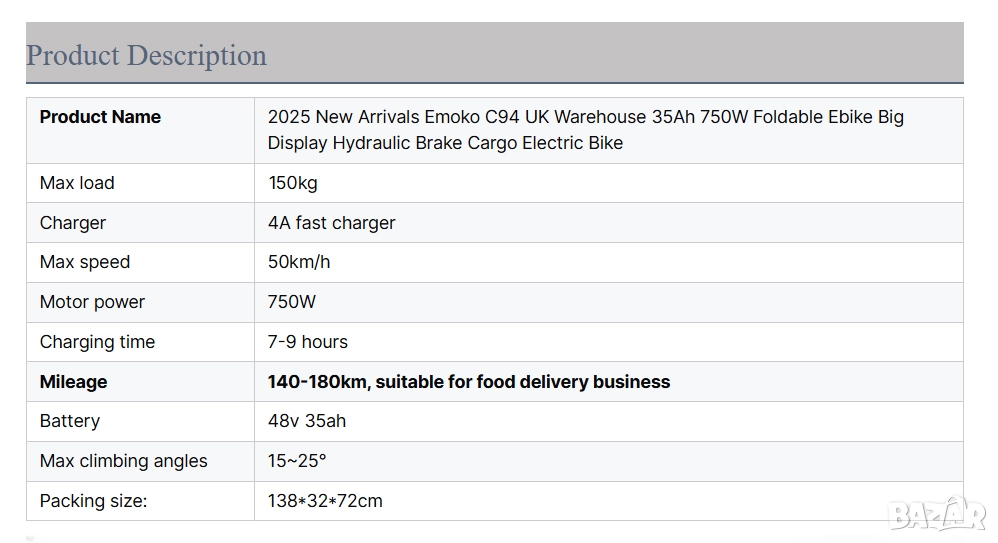This screenshot has height=543, width=998.
Task: Click the Emoko C94 product title text
Action: tap(585, 130)
